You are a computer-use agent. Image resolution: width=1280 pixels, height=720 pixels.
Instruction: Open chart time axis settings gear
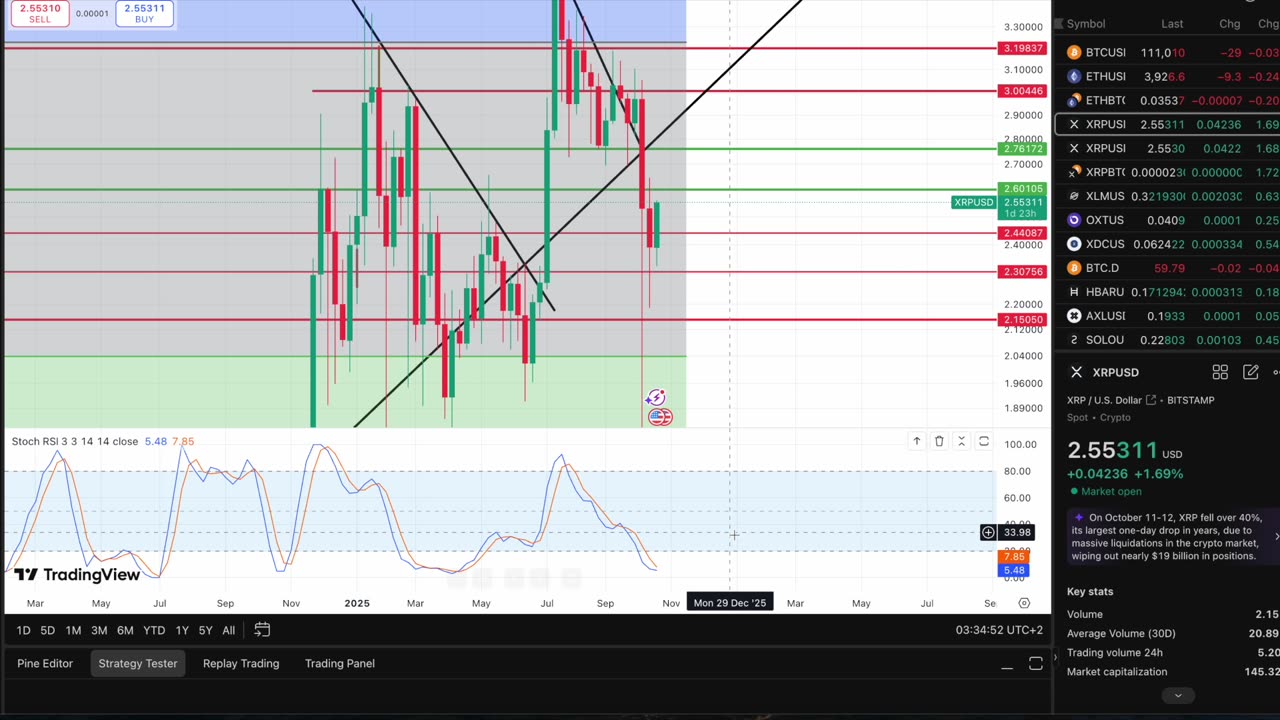coord(1024,603)
